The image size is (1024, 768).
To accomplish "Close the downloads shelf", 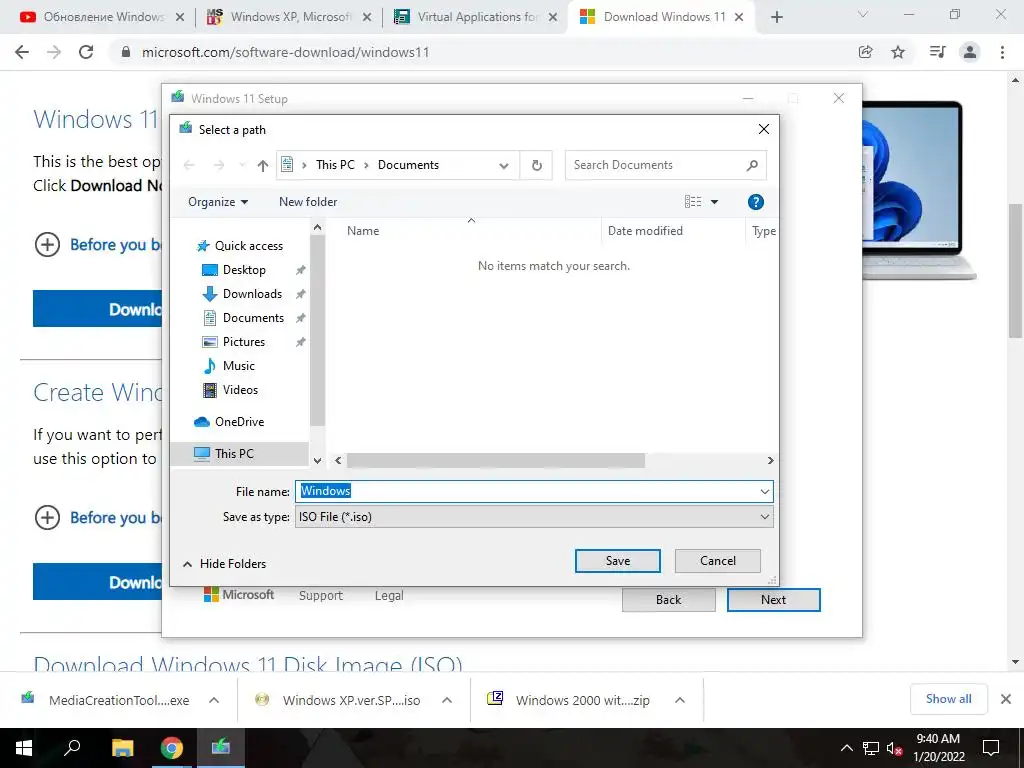I will click(1006, 699).
